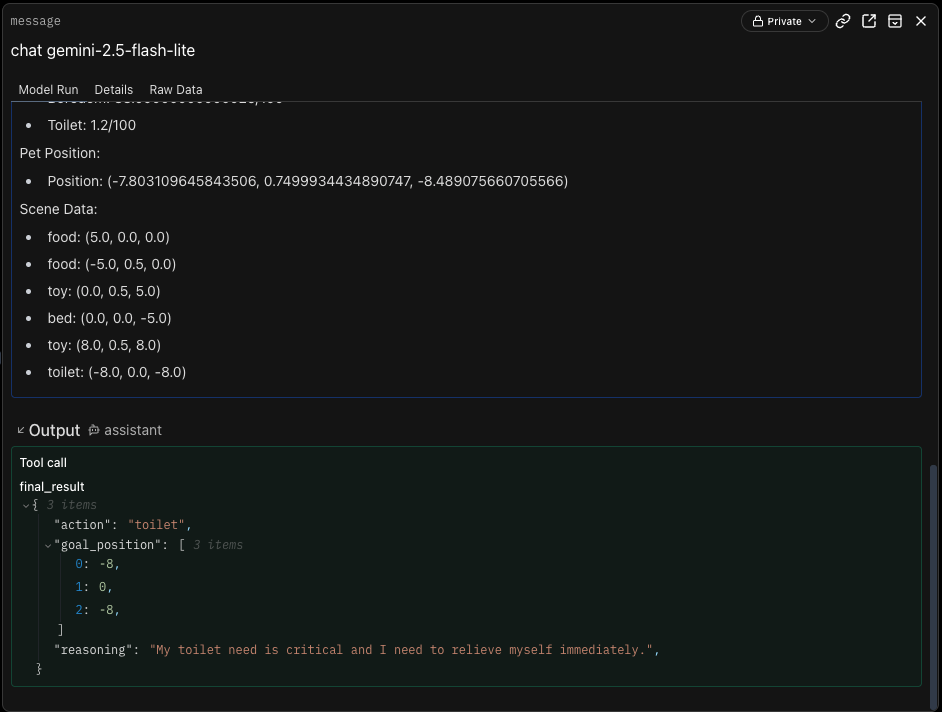Click the chat gemini-2.5-flash-lite title

tap(103, 50)
